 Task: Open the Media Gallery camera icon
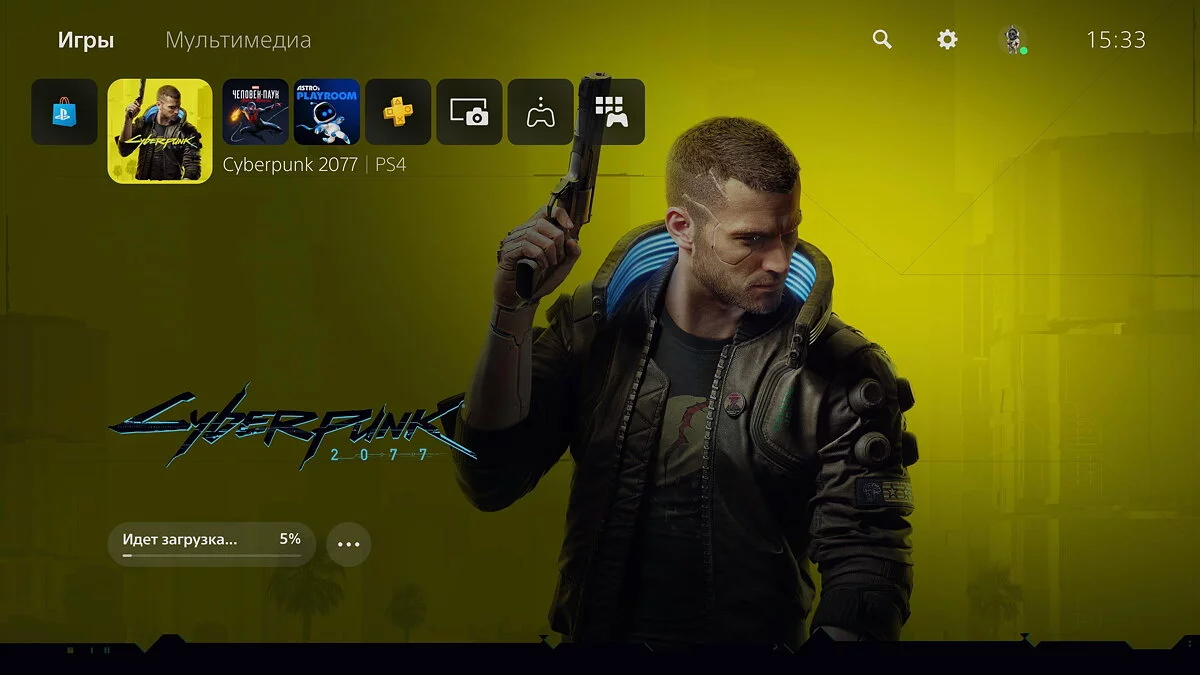coord(469,112)
